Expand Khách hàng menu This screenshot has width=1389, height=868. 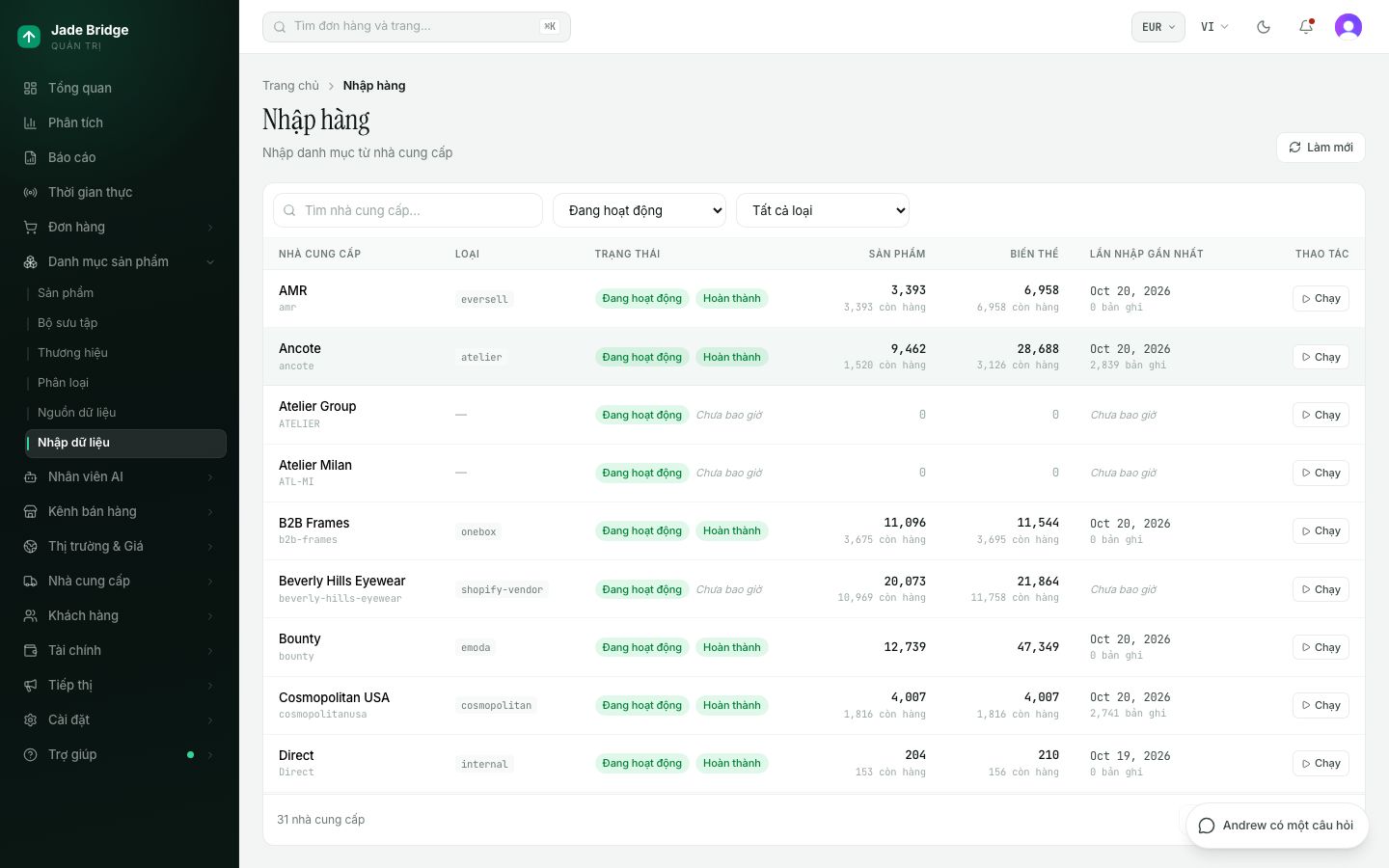pyautogui.click(x=120, y=615)
